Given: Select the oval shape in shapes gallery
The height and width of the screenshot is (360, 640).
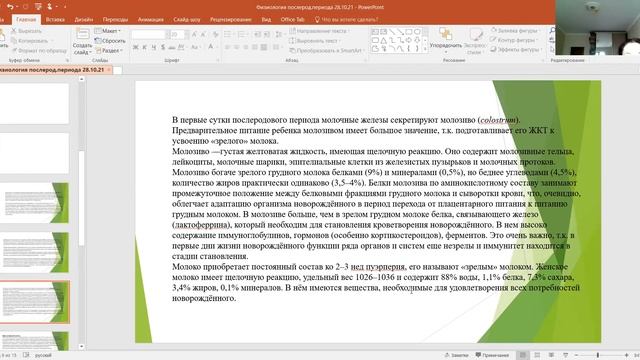Looking at the screenshot, I should (x=417, y=31).
